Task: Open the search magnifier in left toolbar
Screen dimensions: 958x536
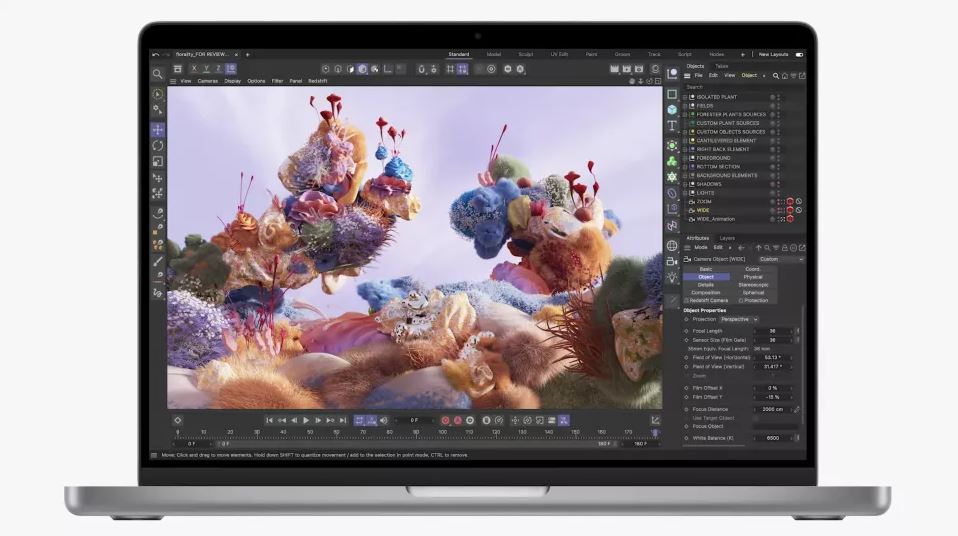Action: coord(158,74)
